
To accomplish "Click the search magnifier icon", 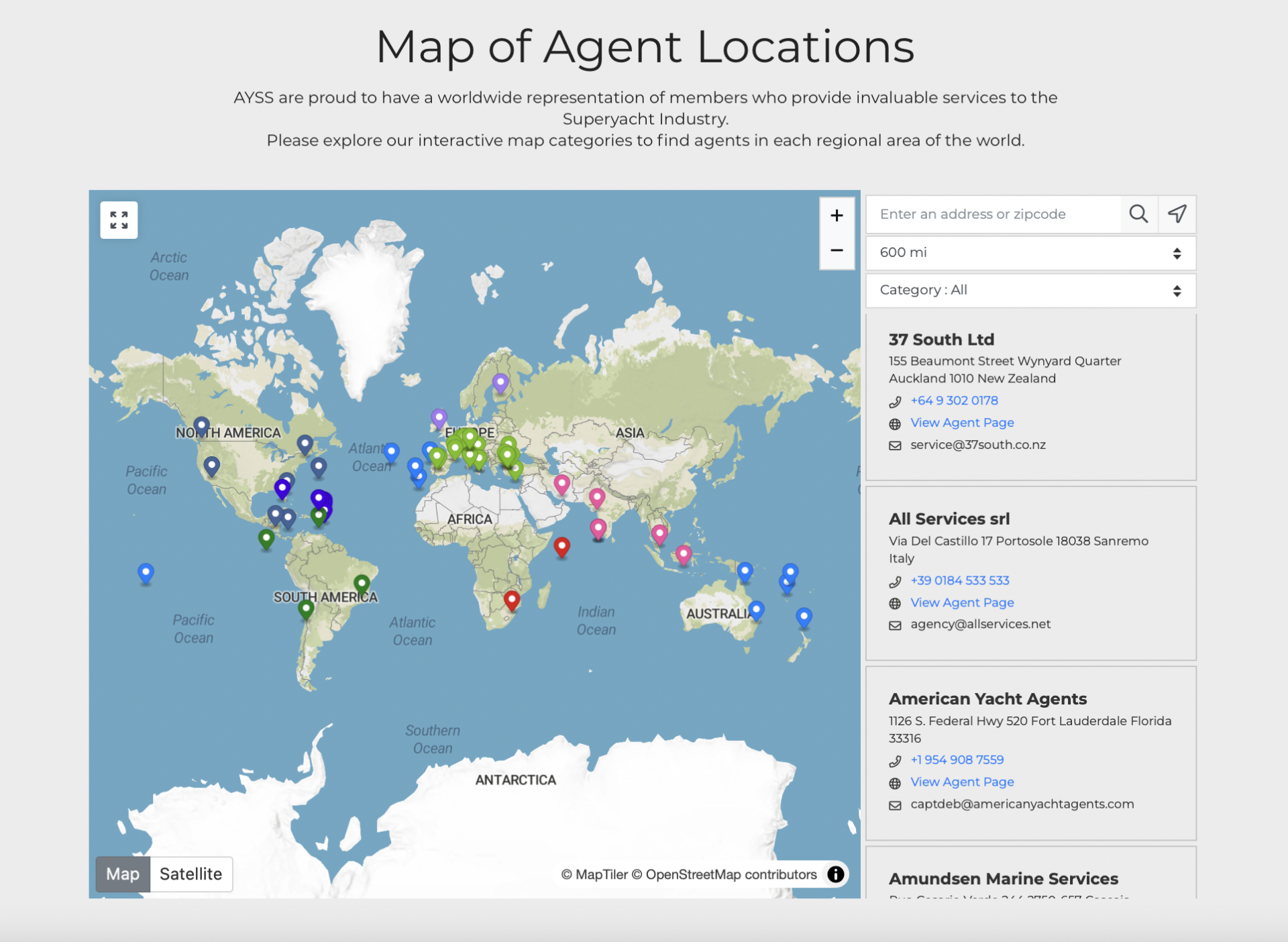I will point(1138,214).
